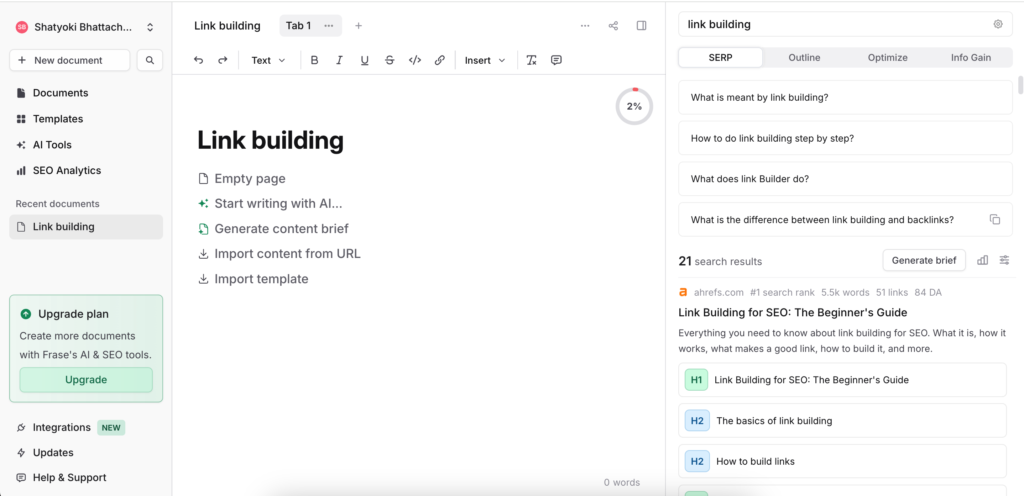Select question What does link Builder do?
1024x496 pixels.
(846, 179)
